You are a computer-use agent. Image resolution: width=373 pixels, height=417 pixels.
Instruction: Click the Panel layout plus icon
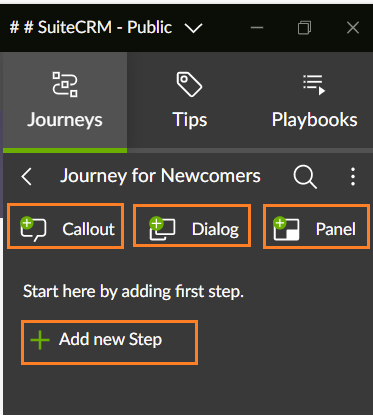[286, 229]
